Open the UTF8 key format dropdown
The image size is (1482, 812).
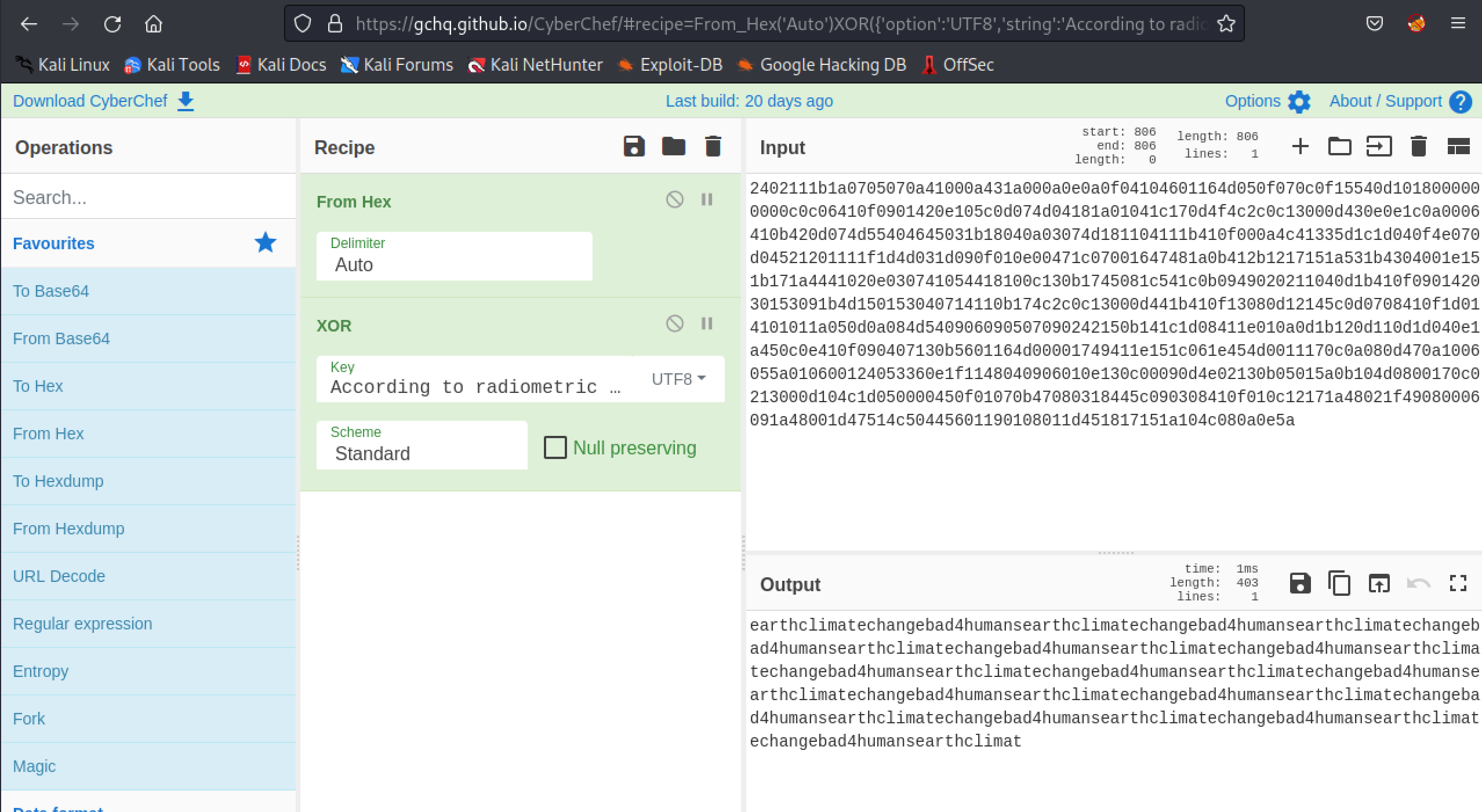(x=678, y=379)
